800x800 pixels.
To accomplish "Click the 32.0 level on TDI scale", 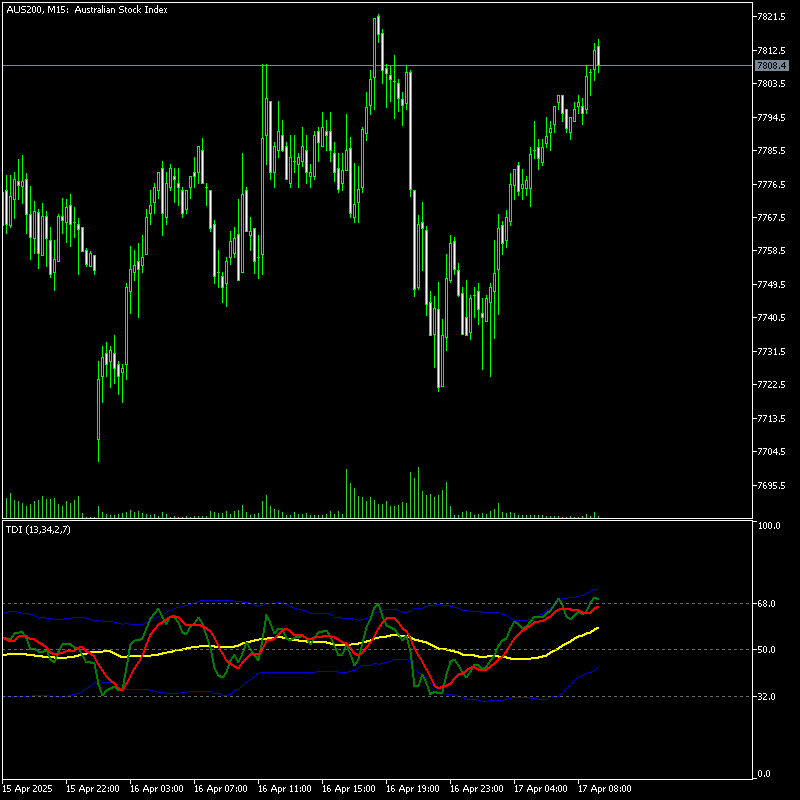I will [768, 696].
